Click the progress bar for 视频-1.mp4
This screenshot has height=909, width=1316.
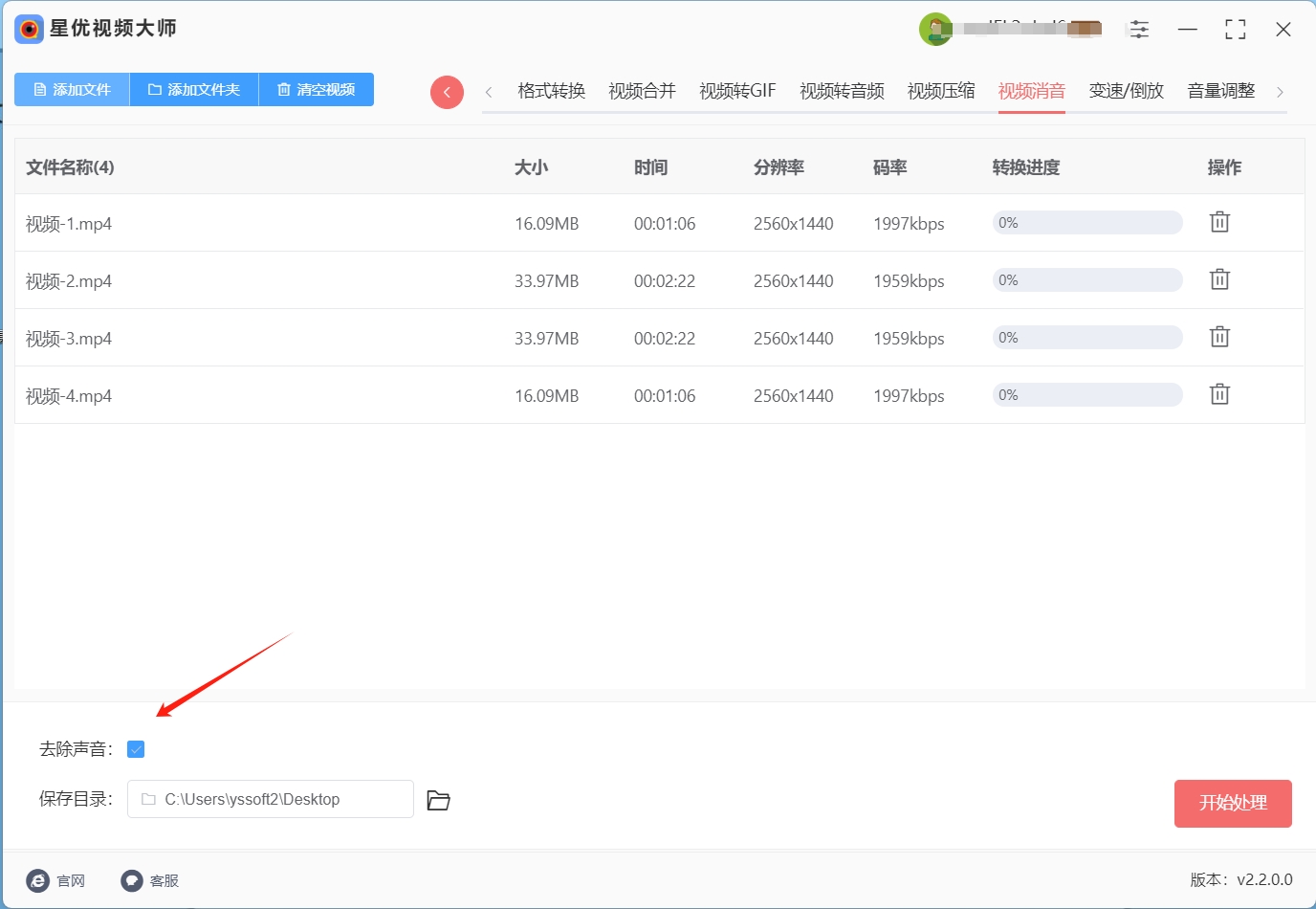click(1087, 223)
